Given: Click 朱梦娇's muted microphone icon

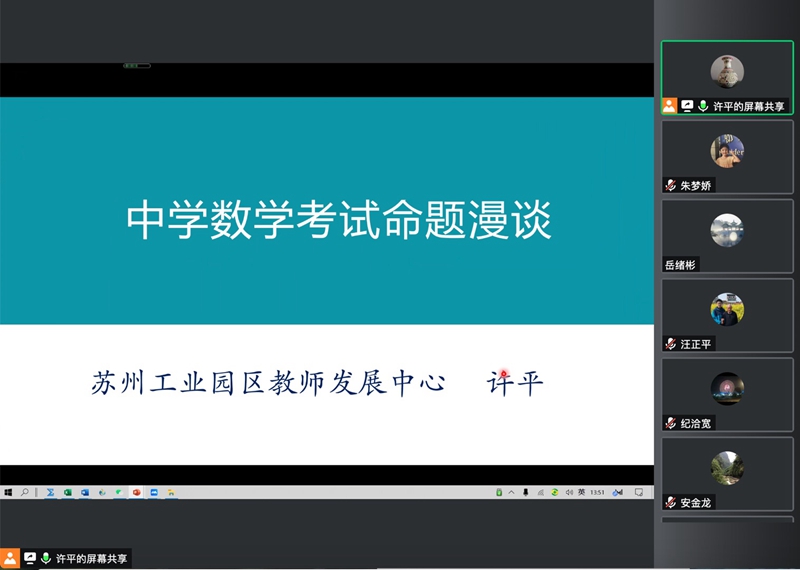Looking at the screenshot, I should pyautogui.click(x=671, y=185).
